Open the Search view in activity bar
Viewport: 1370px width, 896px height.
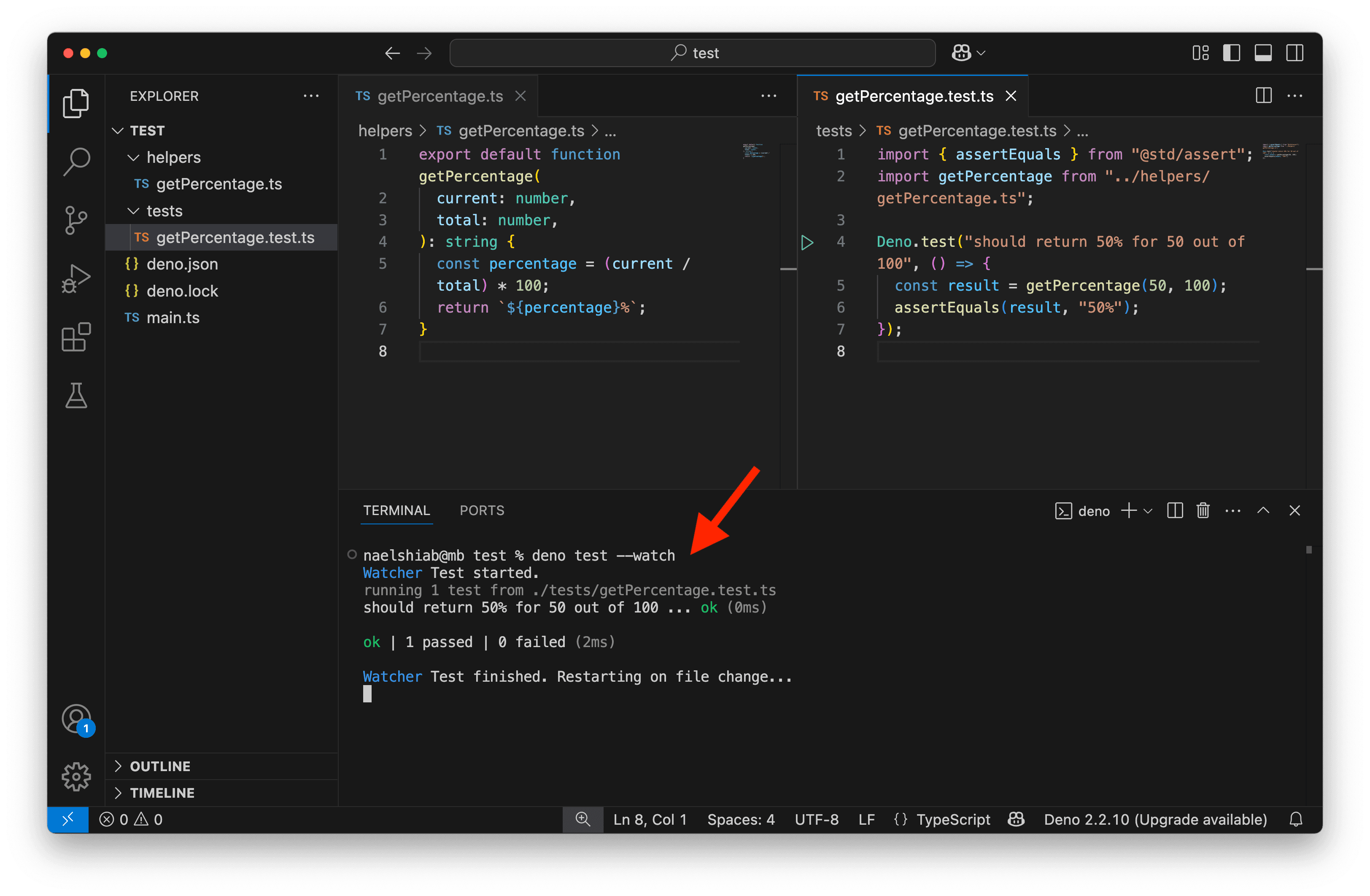point(76,162)
